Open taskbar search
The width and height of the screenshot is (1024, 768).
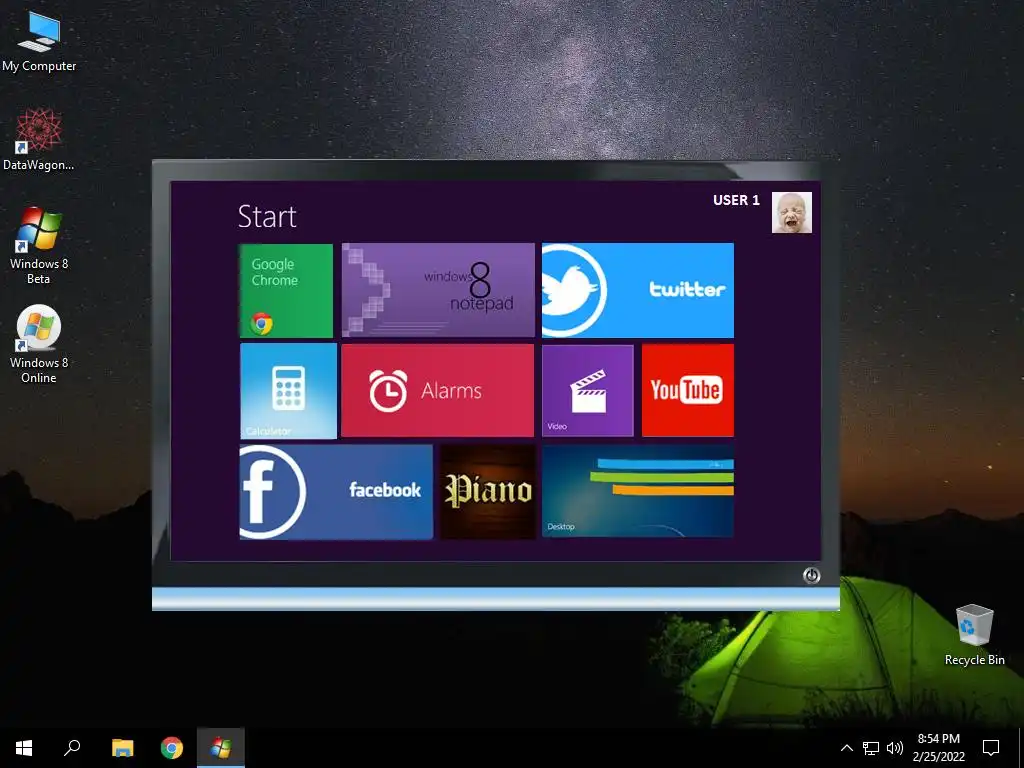(72, 748)
